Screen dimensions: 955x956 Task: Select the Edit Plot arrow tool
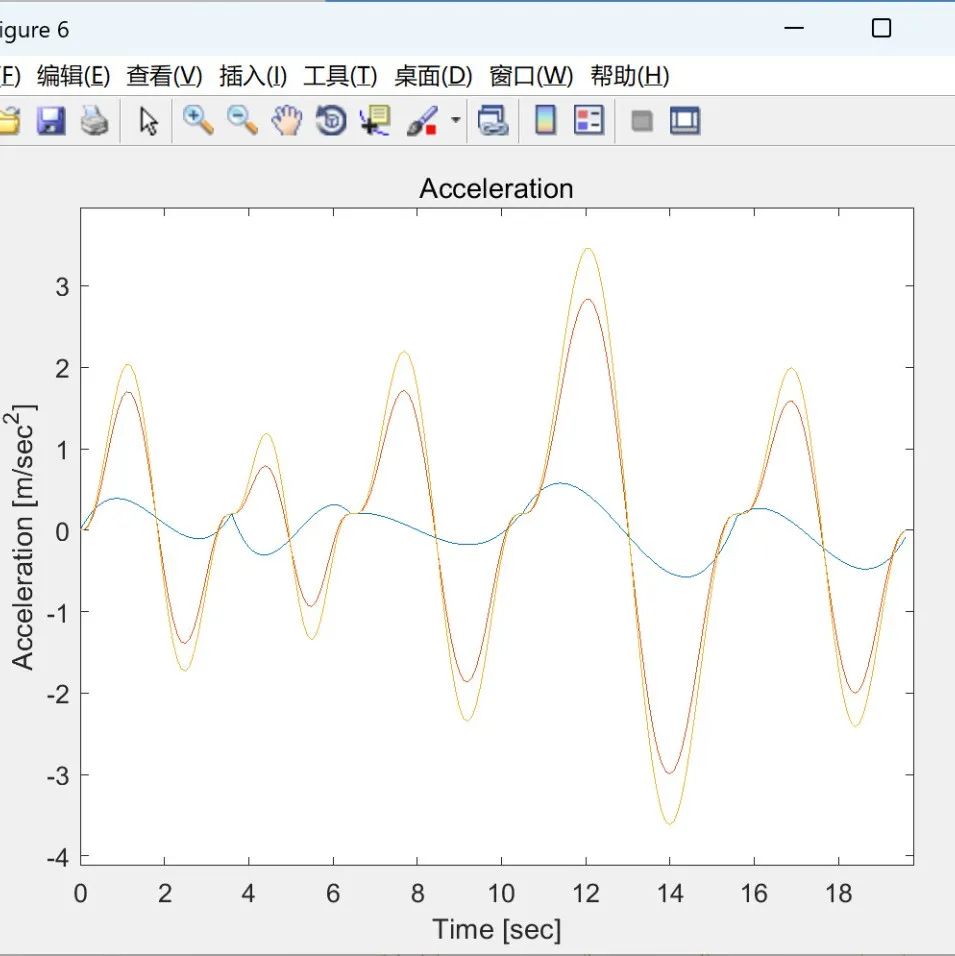148,121
